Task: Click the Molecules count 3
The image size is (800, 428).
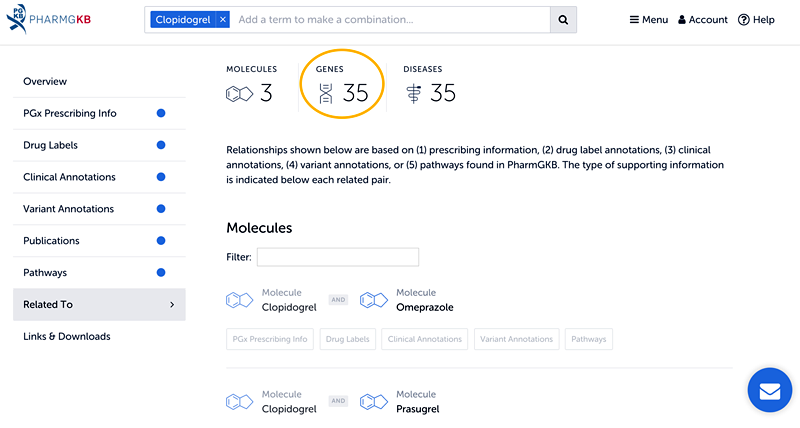Action: click(x=266, y=93)
